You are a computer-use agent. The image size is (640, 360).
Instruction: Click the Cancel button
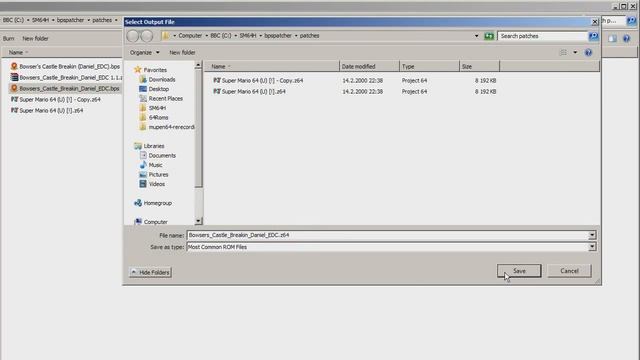[569, 271]
